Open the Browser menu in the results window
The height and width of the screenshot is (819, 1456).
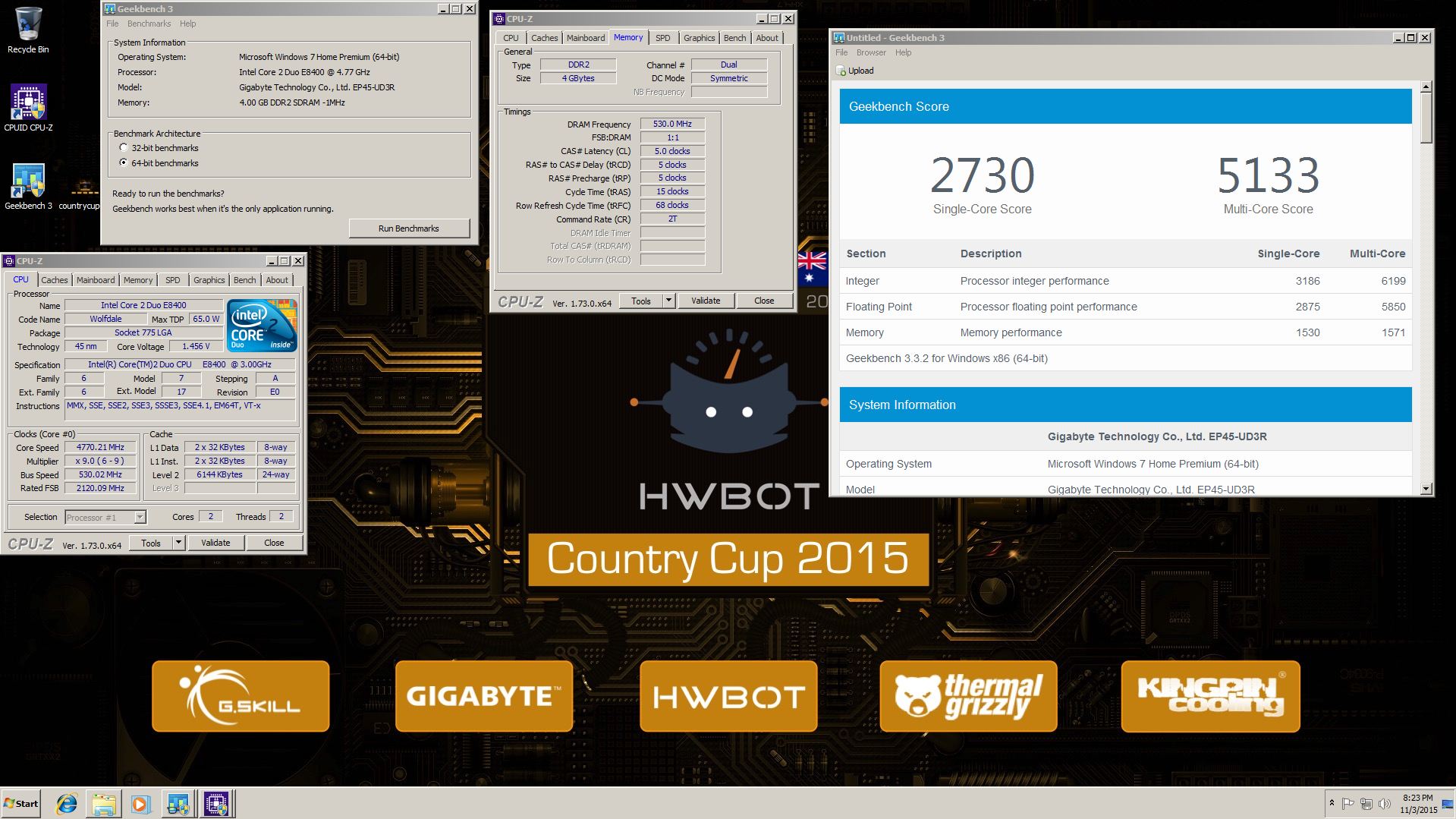(871, 52)
